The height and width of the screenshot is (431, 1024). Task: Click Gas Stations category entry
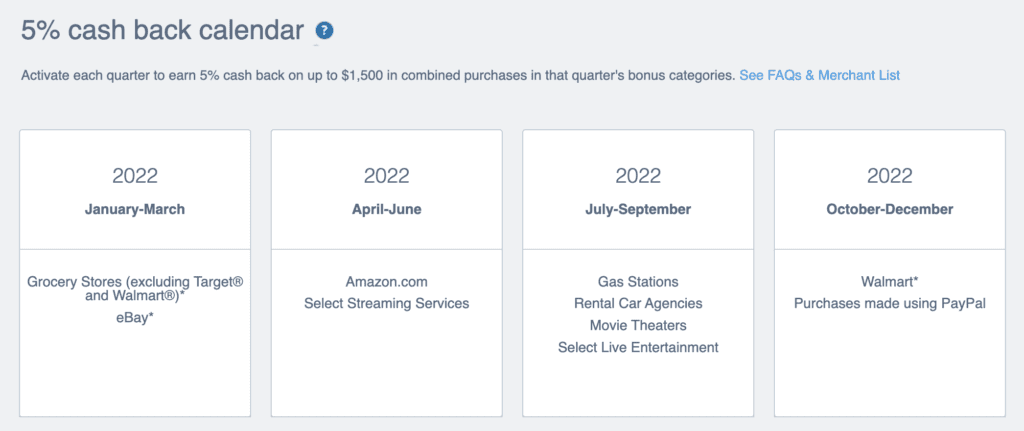coord(638,282)
